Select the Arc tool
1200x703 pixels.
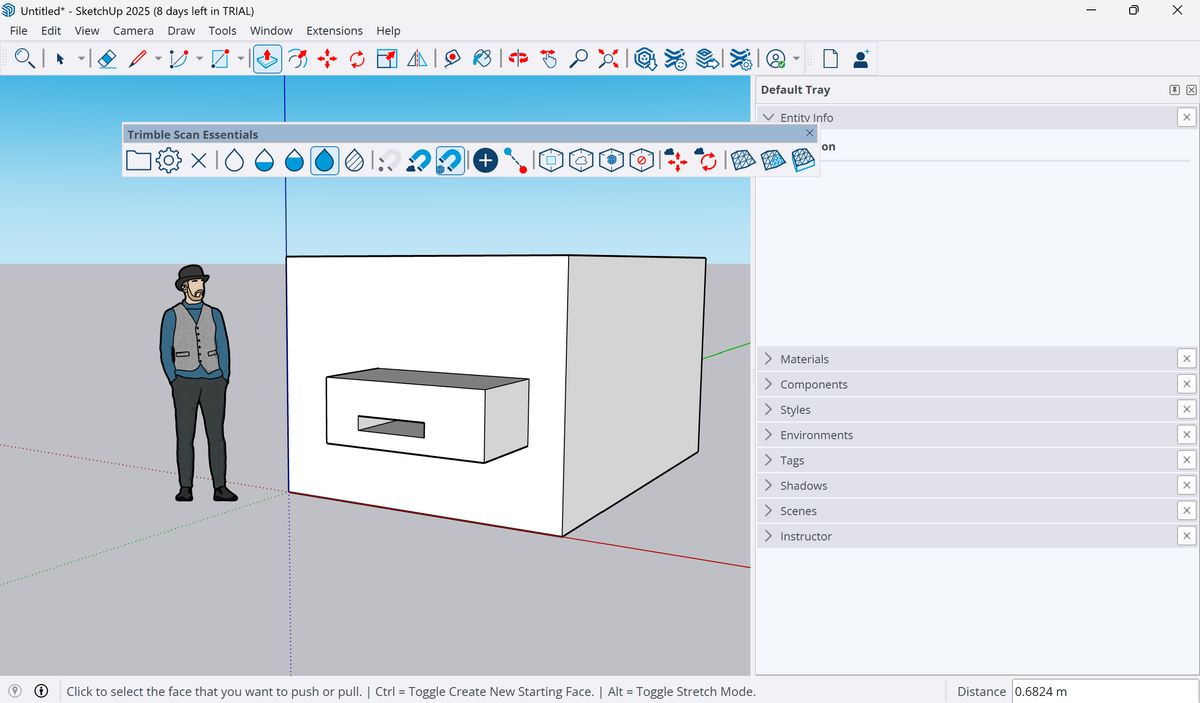[x=179, y=59]
